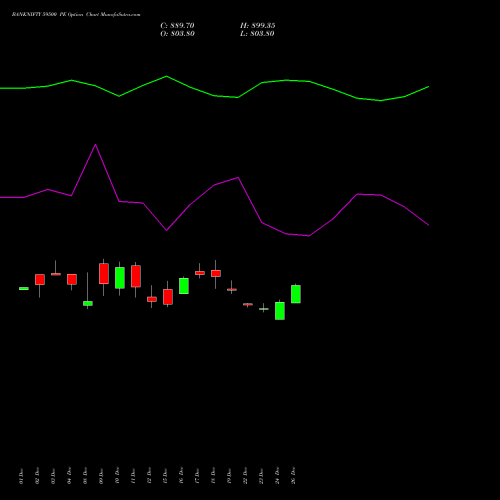Click the high price value H: 899.35
Image resolution: width=500 pixels, height=500 pixels.
point(258,26)
